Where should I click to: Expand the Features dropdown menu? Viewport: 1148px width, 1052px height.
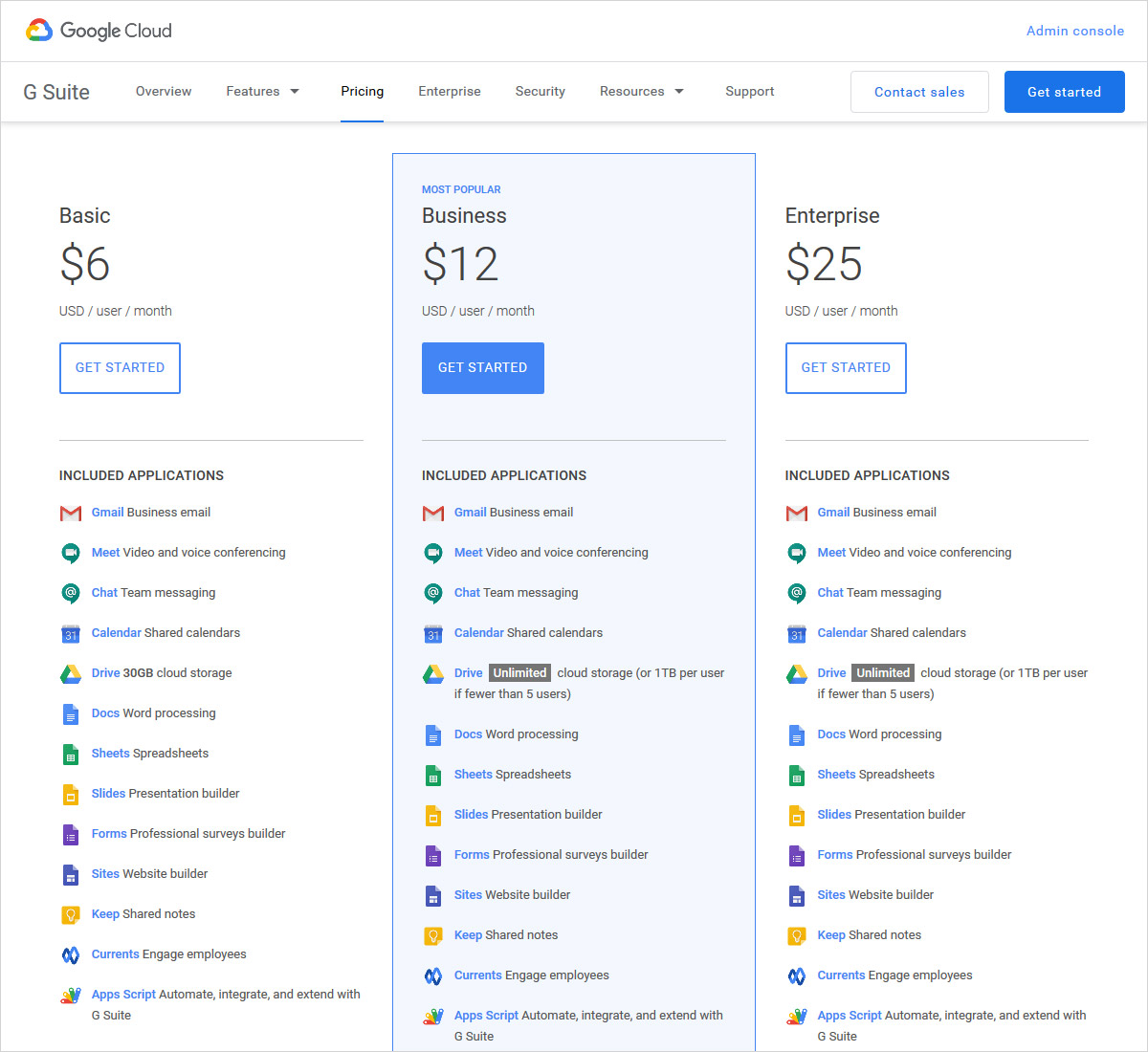263,92
